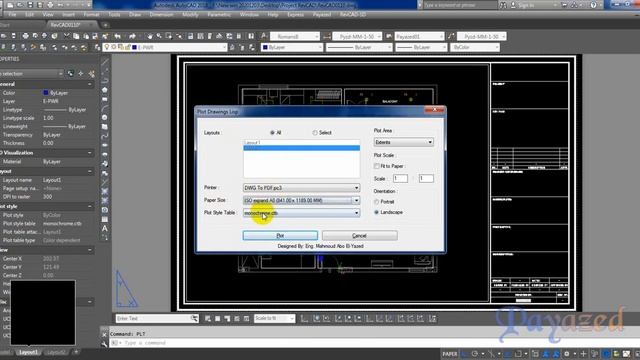Click the Quick Select icon in Properties panel
Viewport: 640px width, 360px height.
click(91, 74)
